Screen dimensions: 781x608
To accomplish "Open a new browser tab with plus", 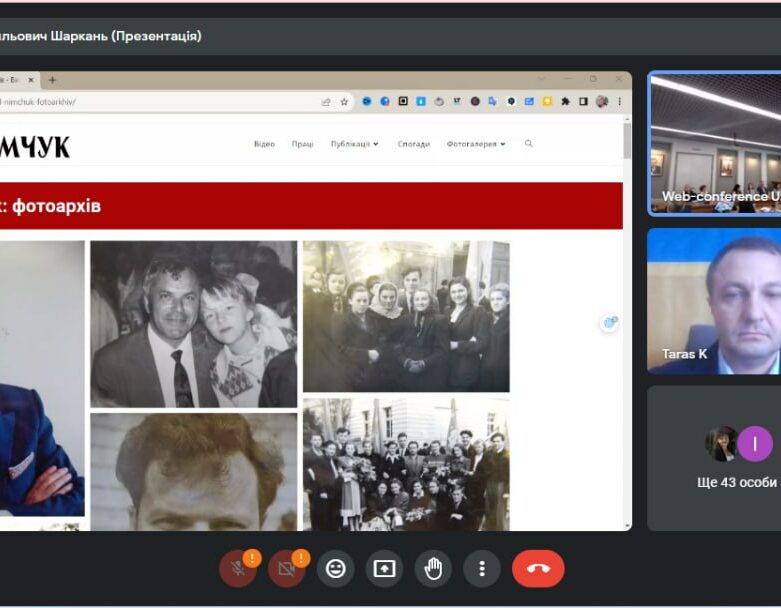I will point(52,80).
